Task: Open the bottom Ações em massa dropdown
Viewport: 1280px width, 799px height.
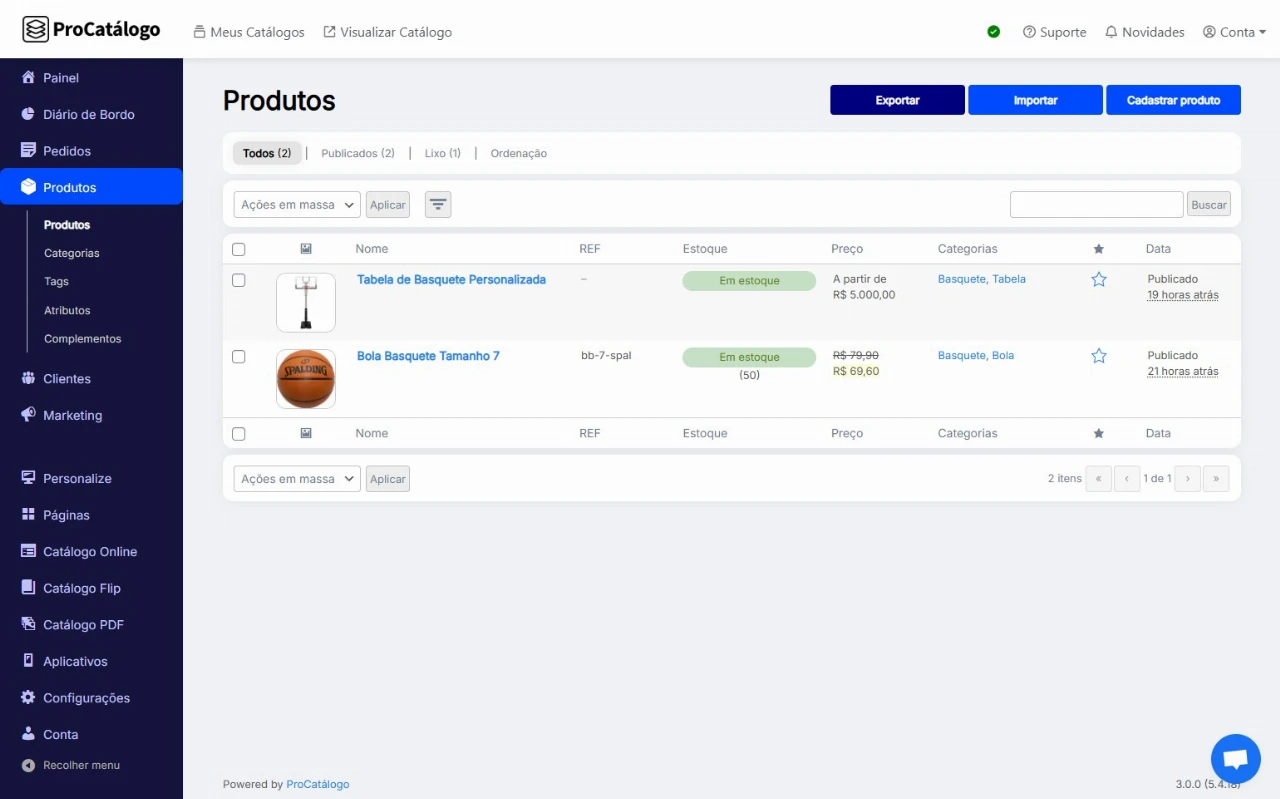Action: [x=297, y=479]
